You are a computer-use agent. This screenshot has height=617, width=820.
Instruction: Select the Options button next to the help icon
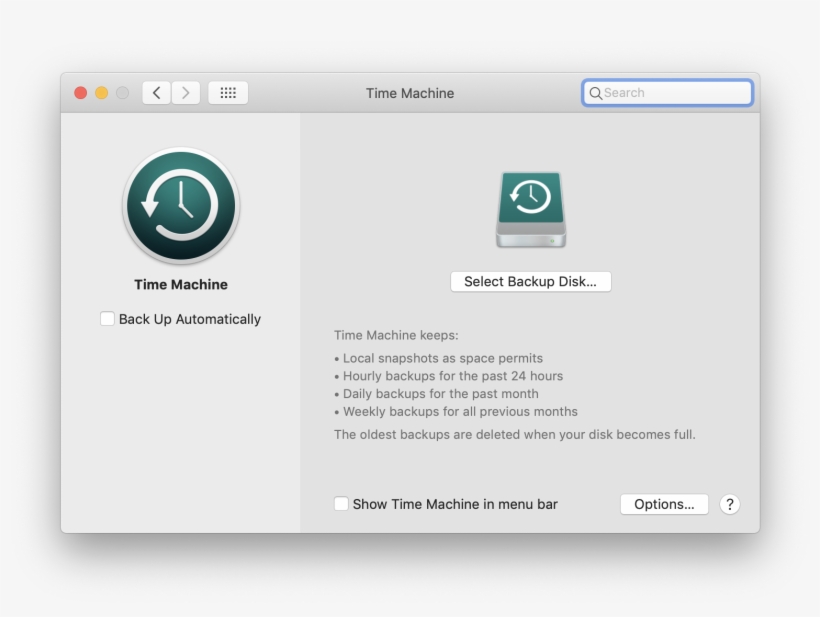(664, 504)
